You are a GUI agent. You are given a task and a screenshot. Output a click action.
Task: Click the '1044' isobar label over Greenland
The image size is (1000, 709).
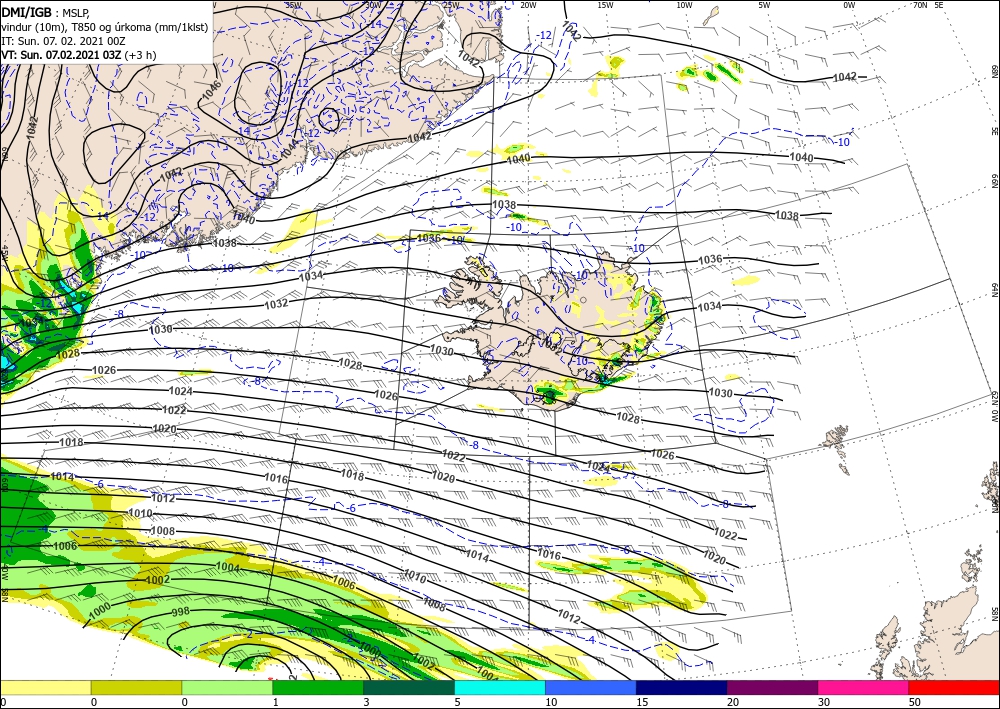click(x=289, y=150)
